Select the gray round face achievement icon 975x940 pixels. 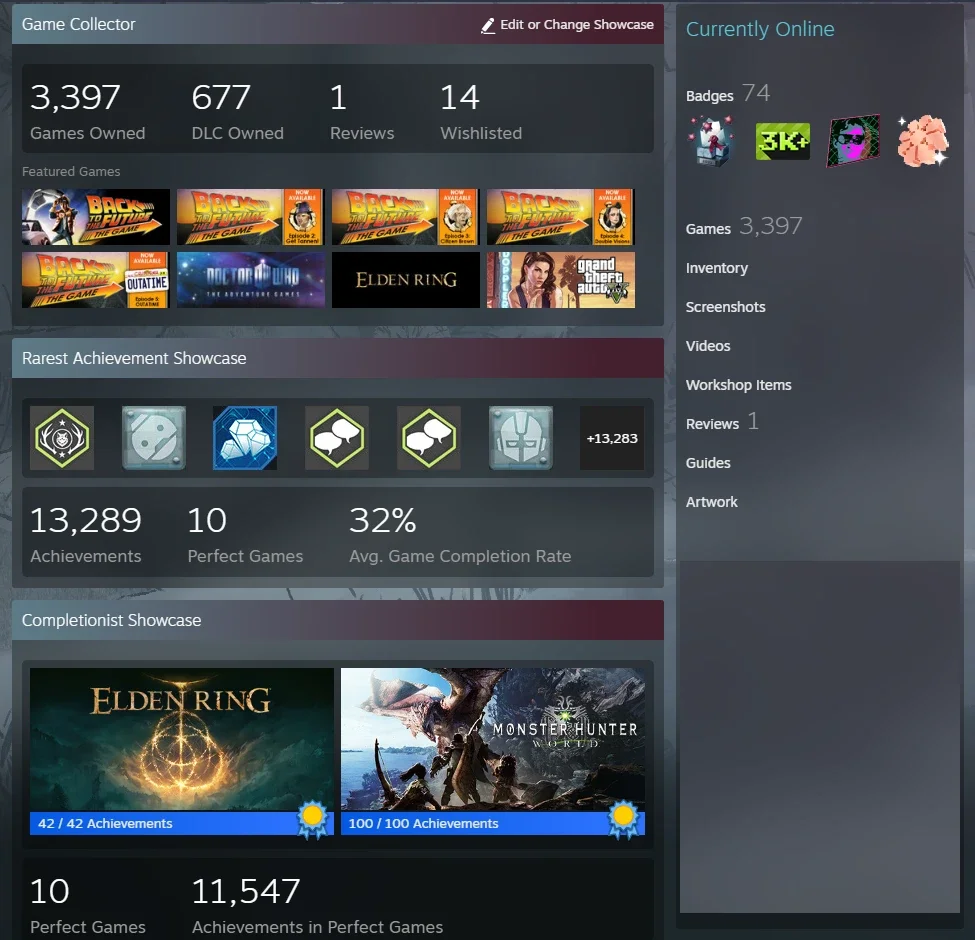pos(154,438)
